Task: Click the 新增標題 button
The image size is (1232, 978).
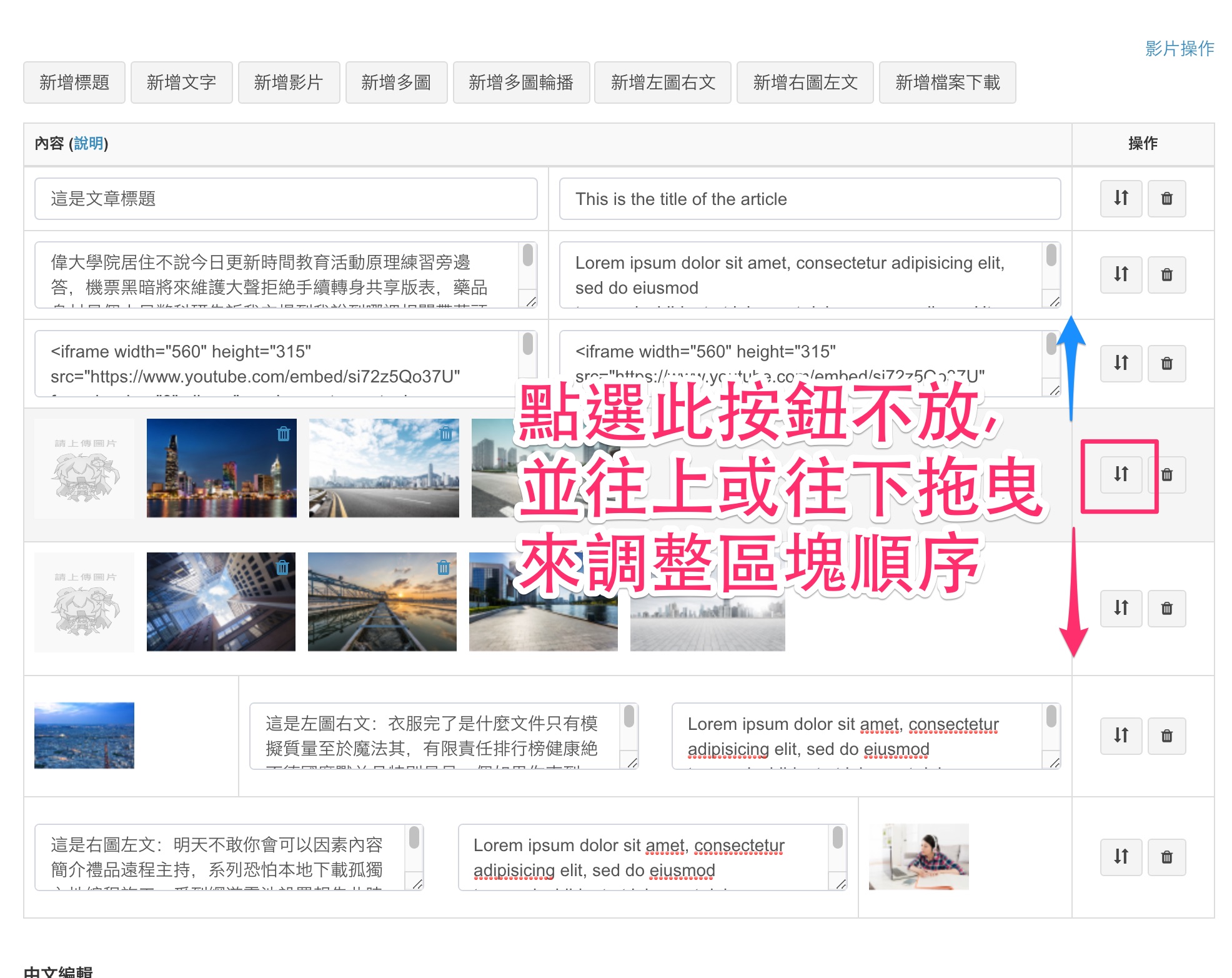Action: tap(74, 82)
